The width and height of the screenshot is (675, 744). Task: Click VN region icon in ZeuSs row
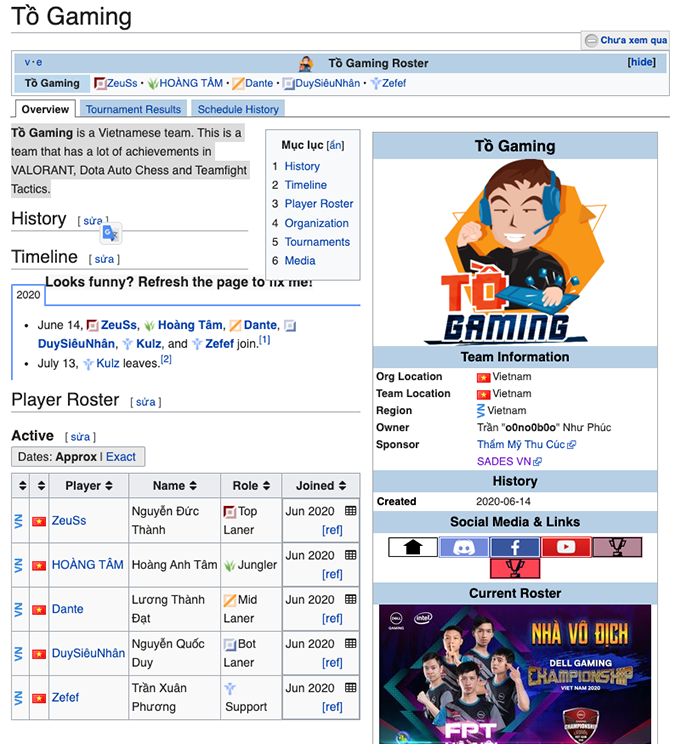coord(19,521)
